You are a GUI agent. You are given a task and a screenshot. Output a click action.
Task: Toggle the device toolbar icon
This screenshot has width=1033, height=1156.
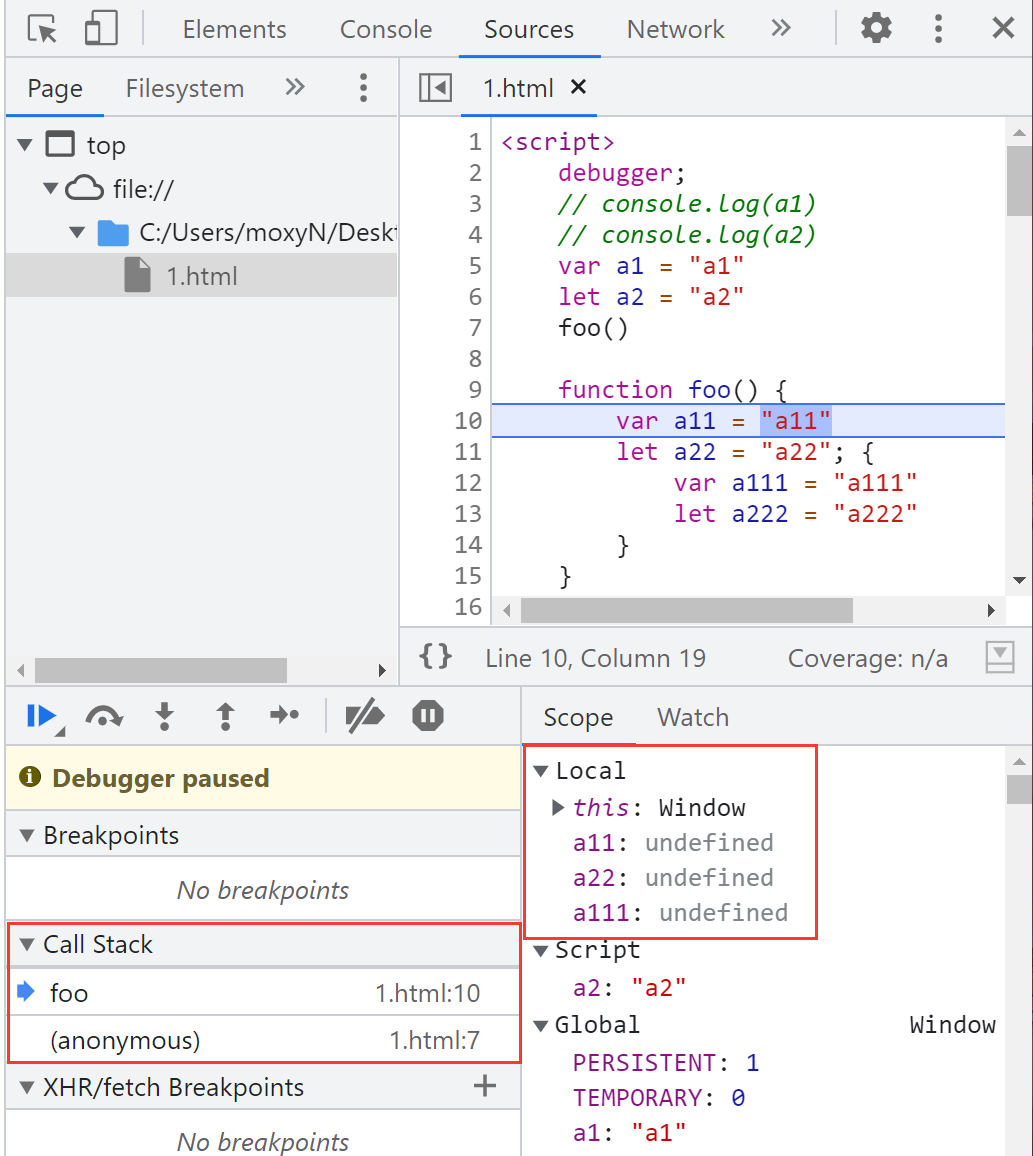click(100, 29)
